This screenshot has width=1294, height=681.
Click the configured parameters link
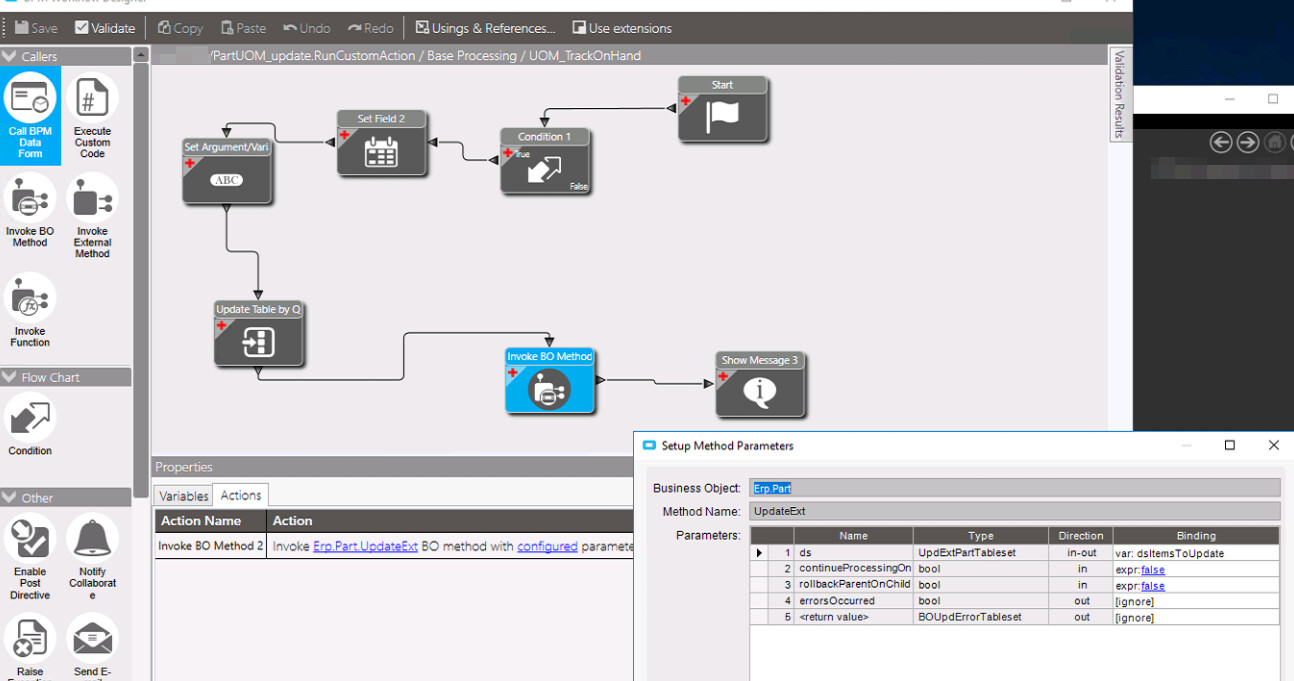pyautogui.click(x=547, y=547)
